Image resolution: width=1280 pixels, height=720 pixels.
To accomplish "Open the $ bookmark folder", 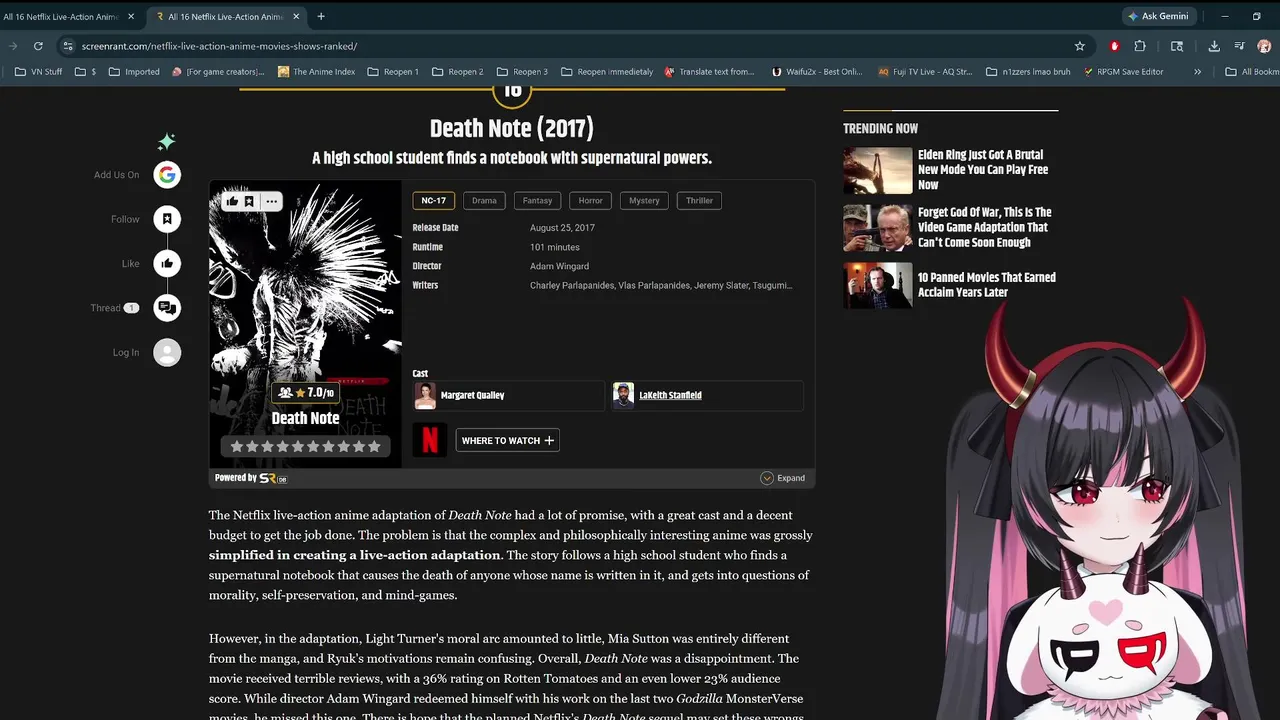I will point(86,72).
